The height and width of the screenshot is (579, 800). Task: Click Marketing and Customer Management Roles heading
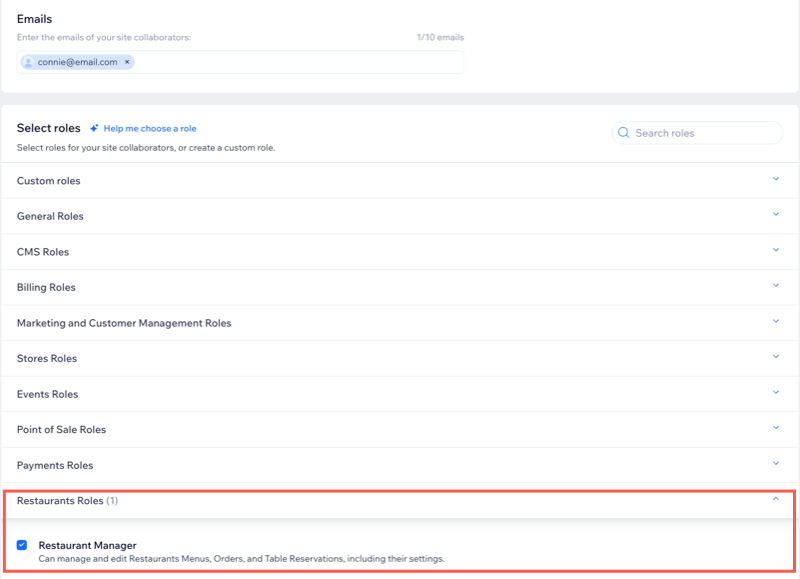pyautogui.click(x=124, y=323)
